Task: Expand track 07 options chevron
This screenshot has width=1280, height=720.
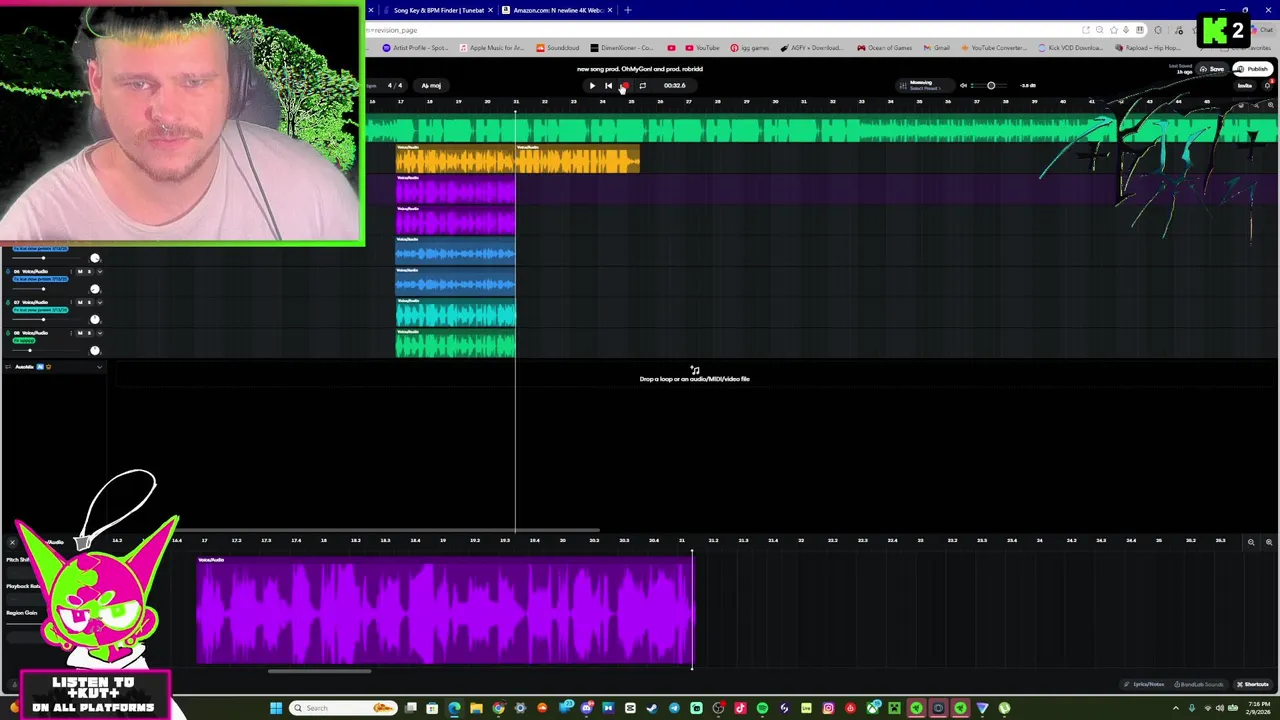Action: click(x=100, y=302)
